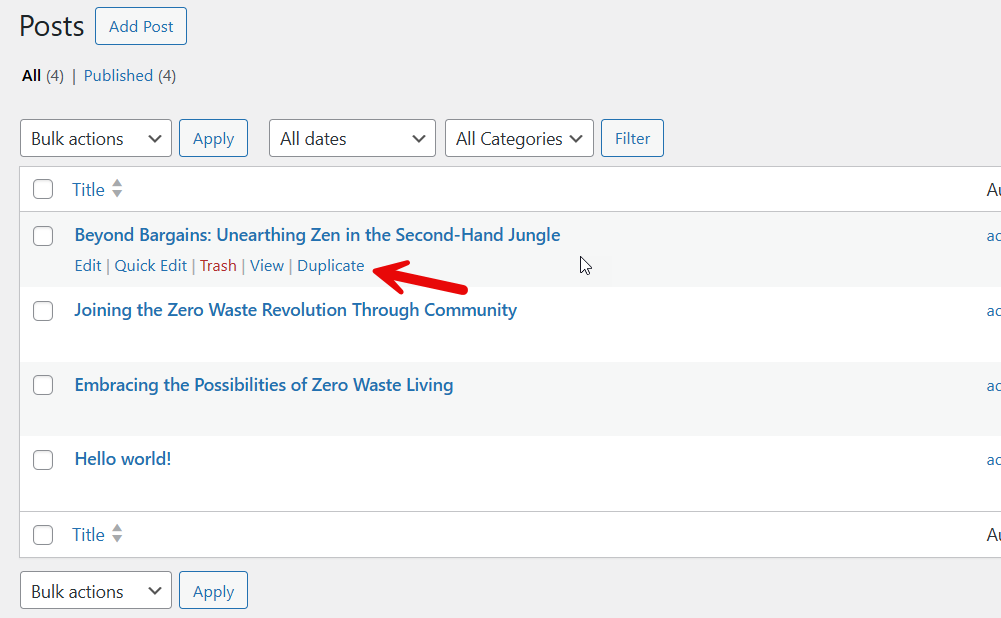
Task: Sort posts using the header Title arrows
Action: [117, 189]
